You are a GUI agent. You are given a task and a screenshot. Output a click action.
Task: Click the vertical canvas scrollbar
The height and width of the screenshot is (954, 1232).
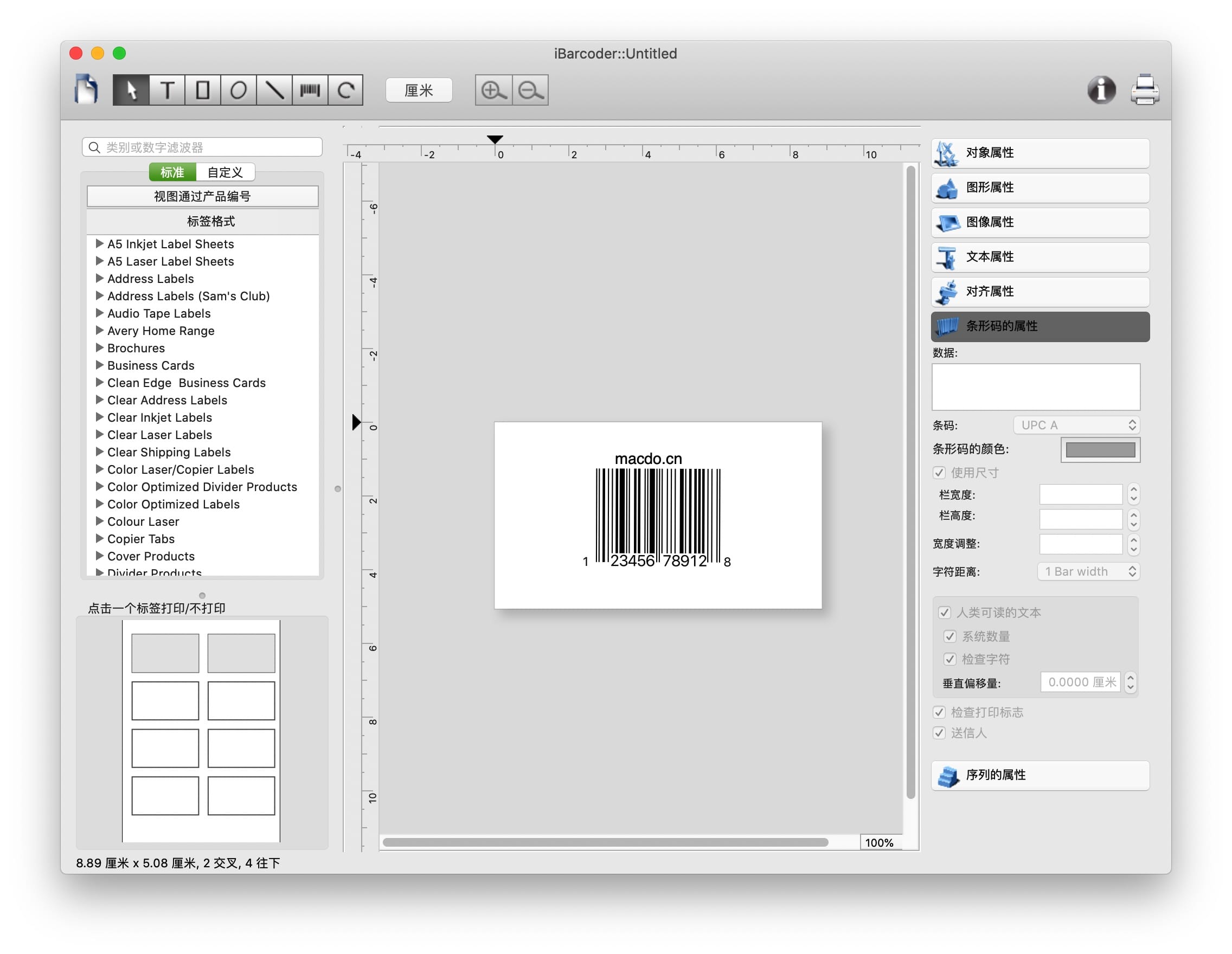point(910,482)
